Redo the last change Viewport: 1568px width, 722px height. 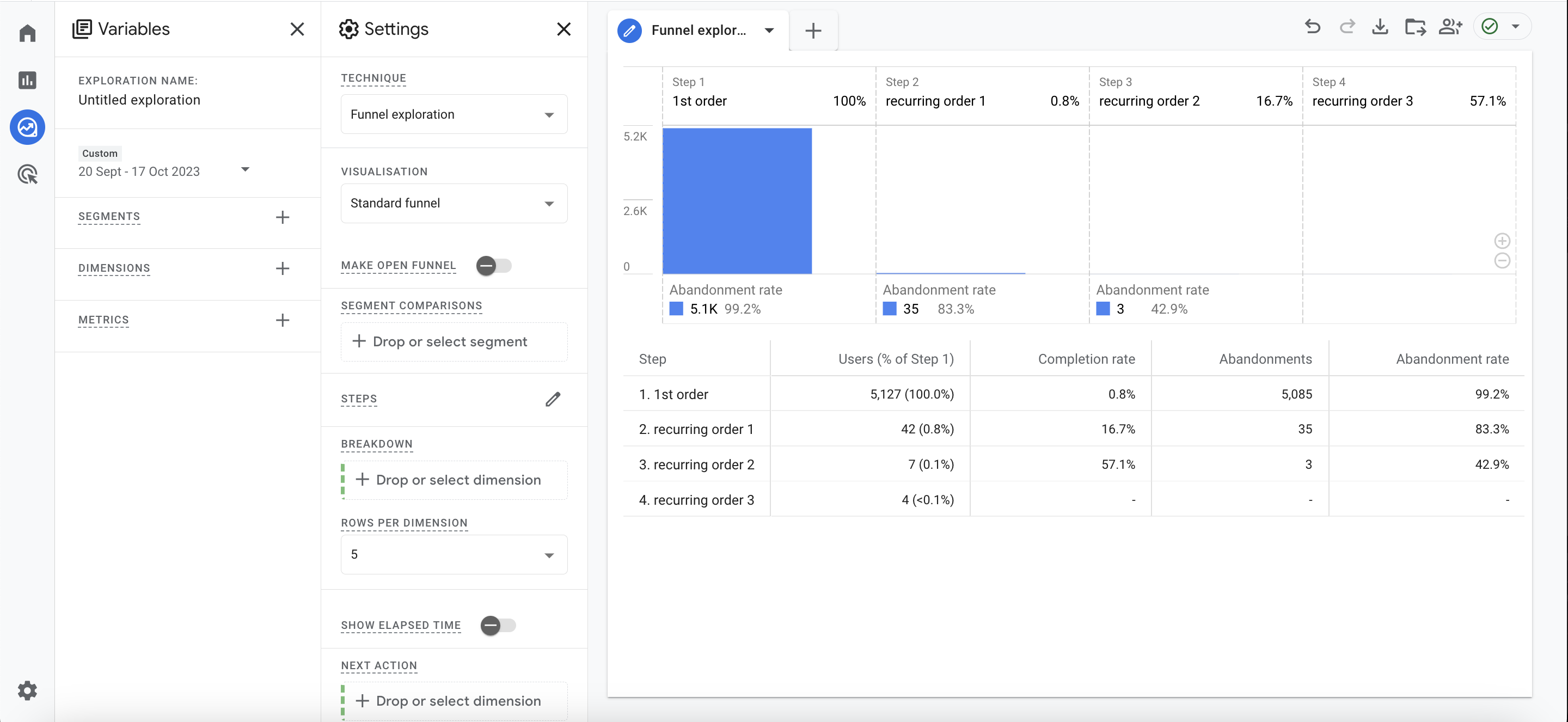click(1347, 27)
